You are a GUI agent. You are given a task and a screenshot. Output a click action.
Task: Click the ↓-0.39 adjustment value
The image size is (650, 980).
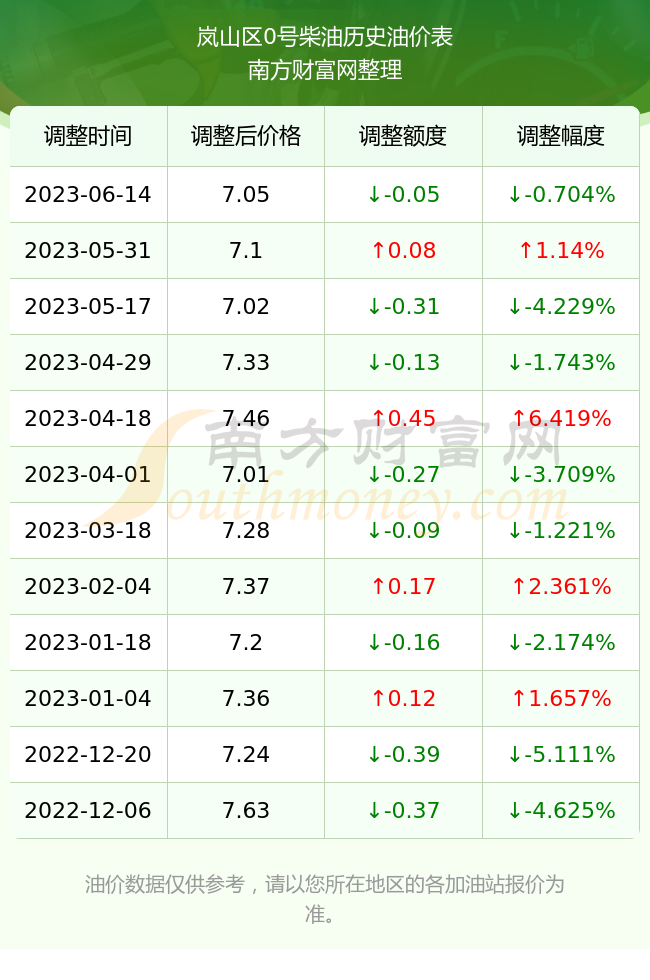(x=403, y=754)
